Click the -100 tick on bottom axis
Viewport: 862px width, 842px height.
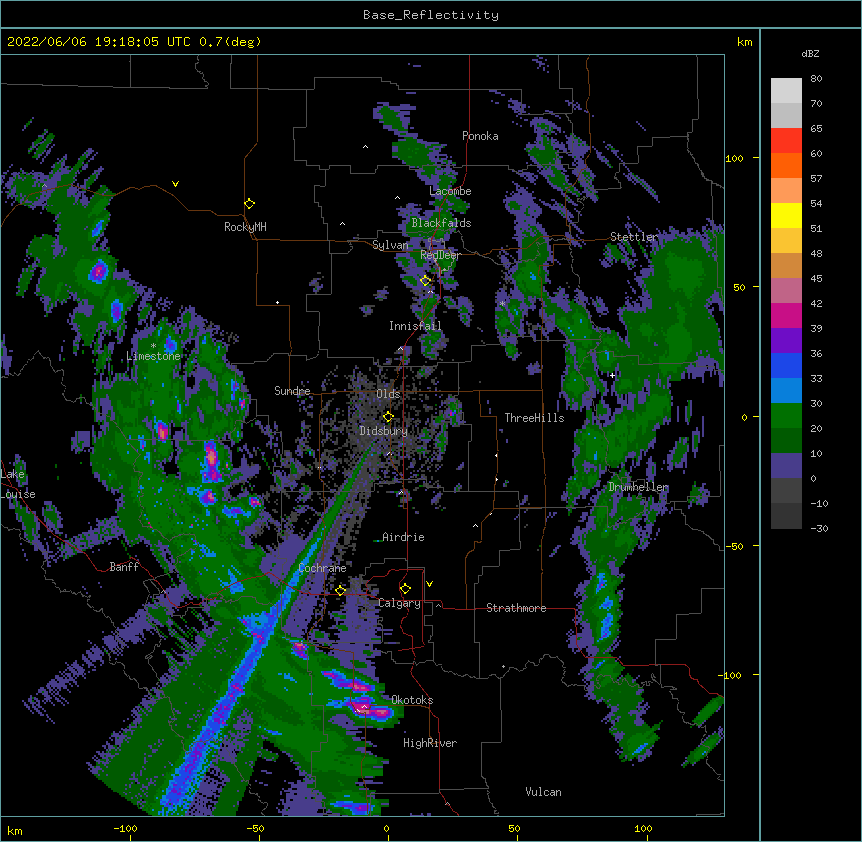[x=125, y=828]
